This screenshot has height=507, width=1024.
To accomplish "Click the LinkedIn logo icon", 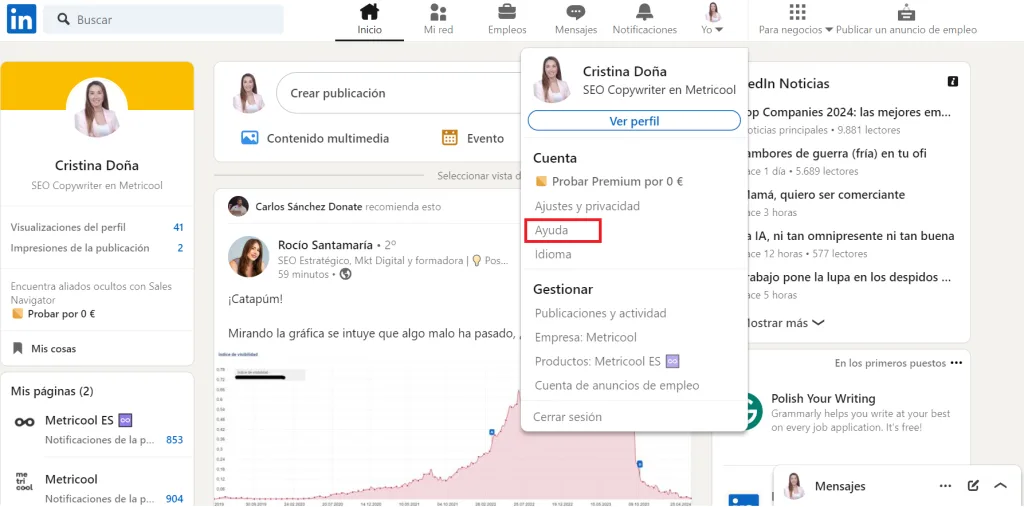I will pyautogui.click(x=22, y=19).
